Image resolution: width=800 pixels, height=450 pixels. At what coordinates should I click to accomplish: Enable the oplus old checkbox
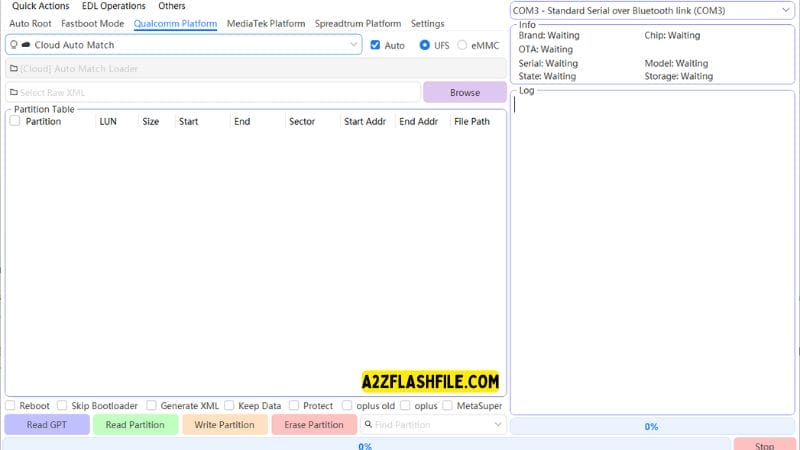coord(347,405)
